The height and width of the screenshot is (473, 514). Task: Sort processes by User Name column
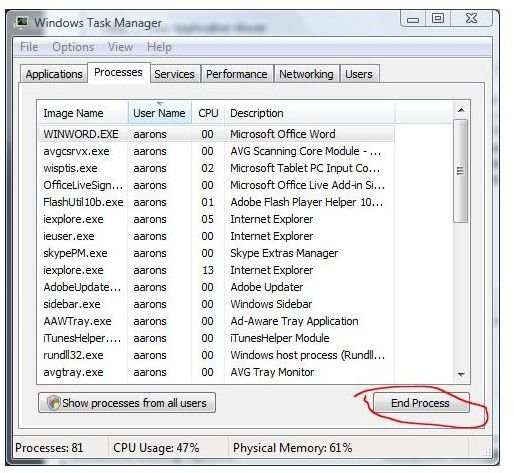click(x=159, y=113)
